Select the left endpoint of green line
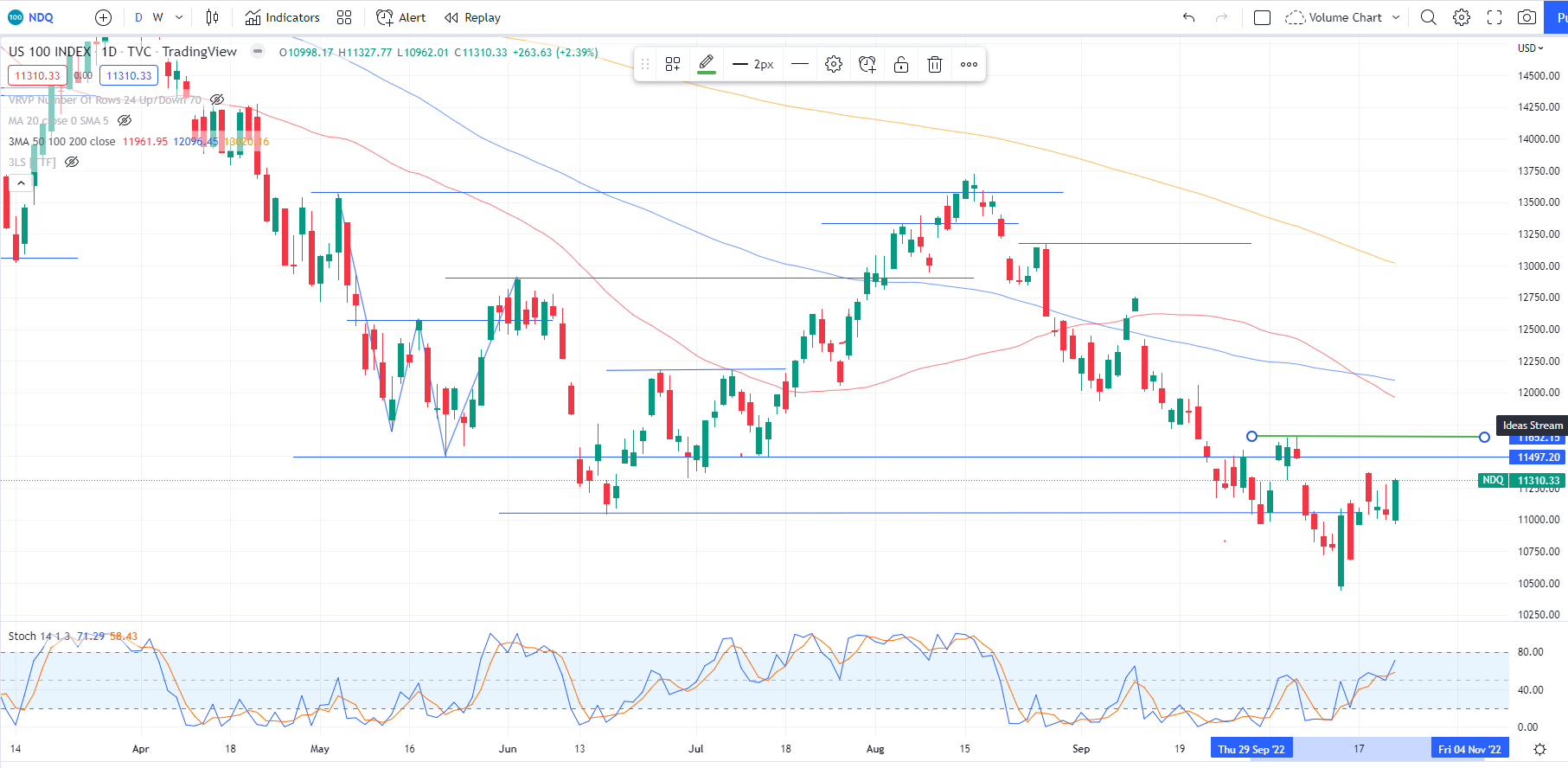 (1251, 436)
